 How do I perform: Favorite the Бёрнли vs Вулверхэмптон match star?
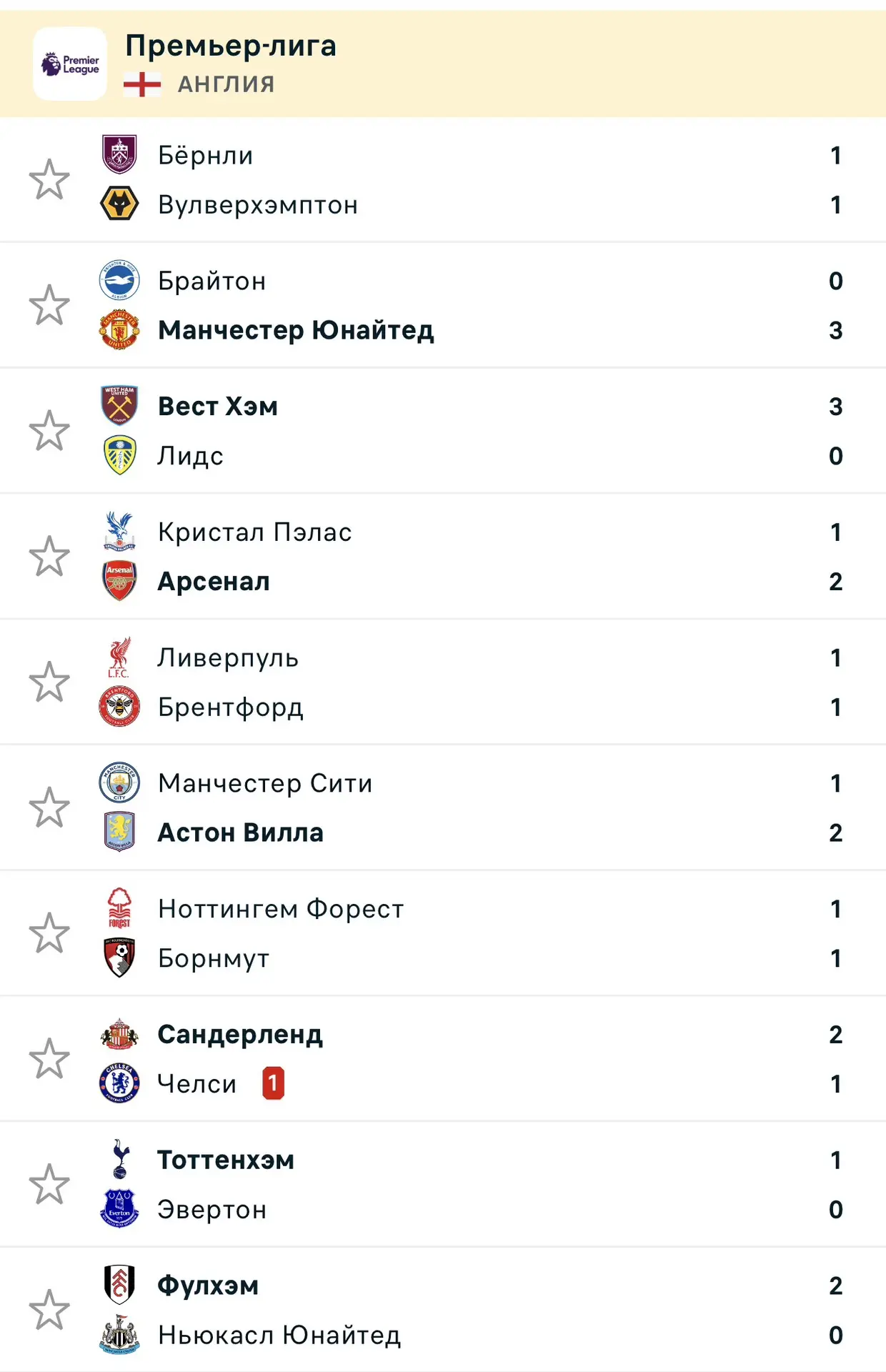[x=49, y=179]
